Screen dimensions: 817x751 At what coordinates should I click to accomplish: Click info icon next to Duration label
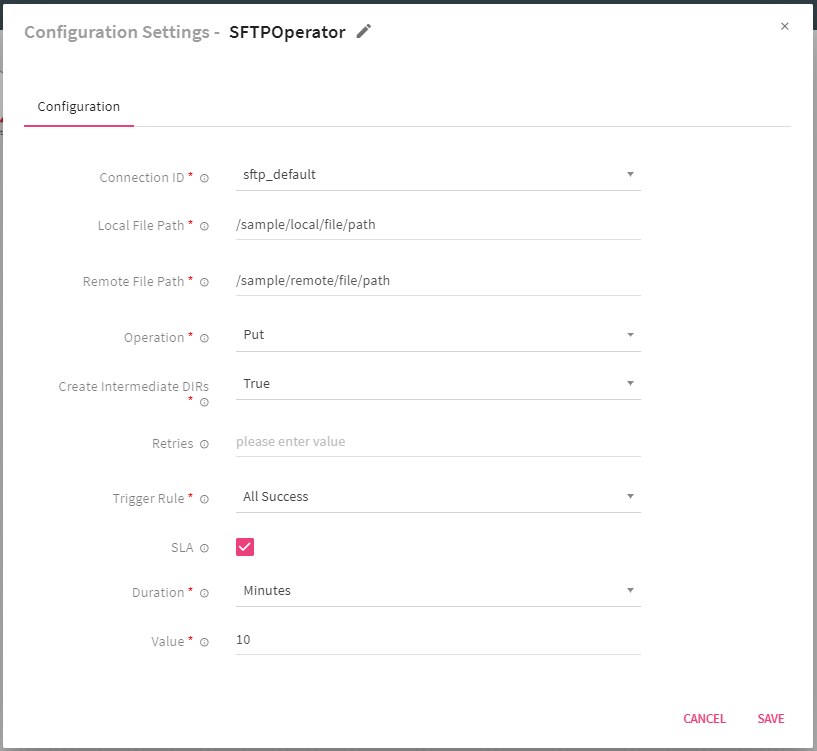[x=204, y=593]
